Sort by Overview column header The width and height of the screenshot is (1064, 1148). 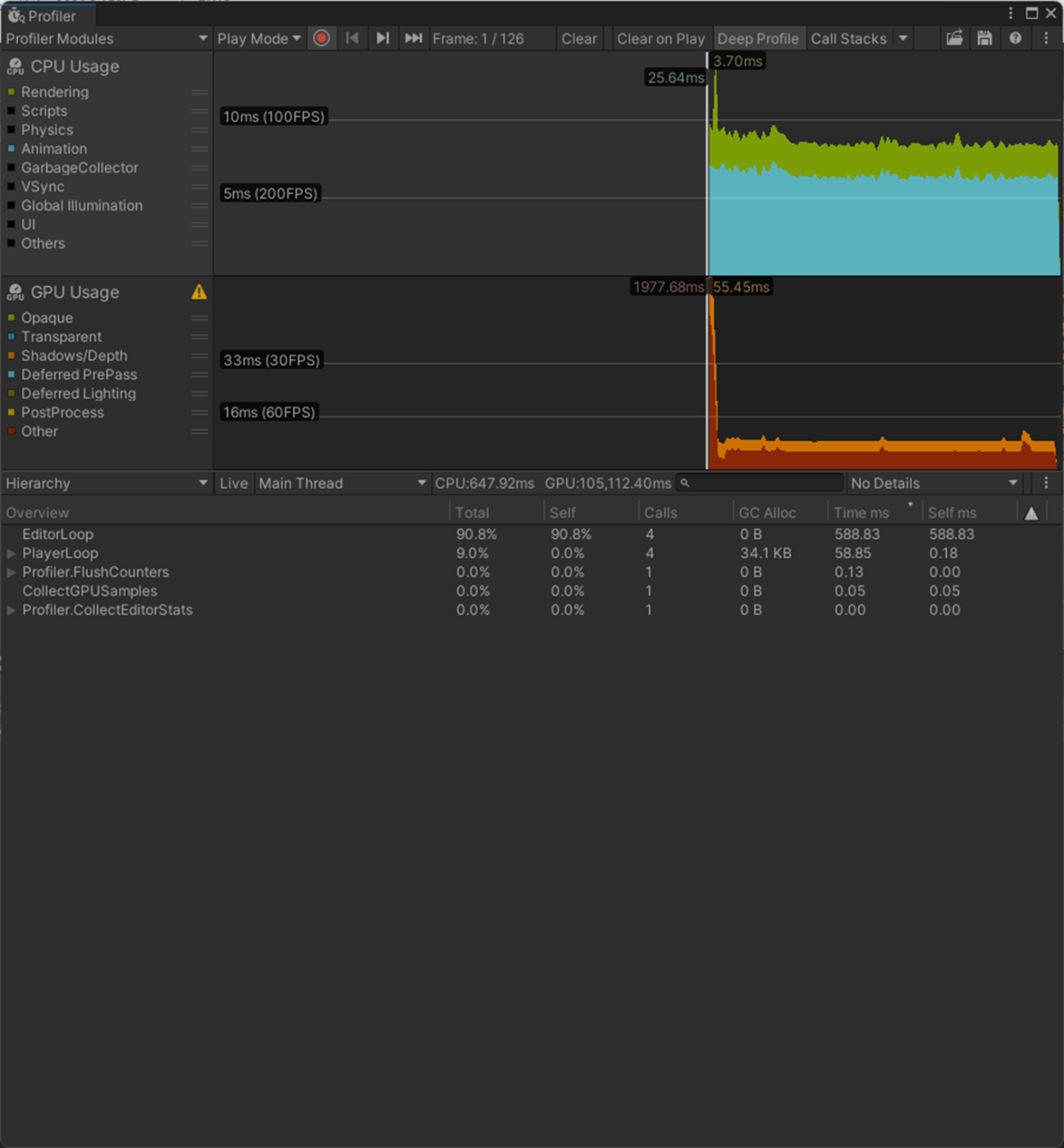point(225,512)
